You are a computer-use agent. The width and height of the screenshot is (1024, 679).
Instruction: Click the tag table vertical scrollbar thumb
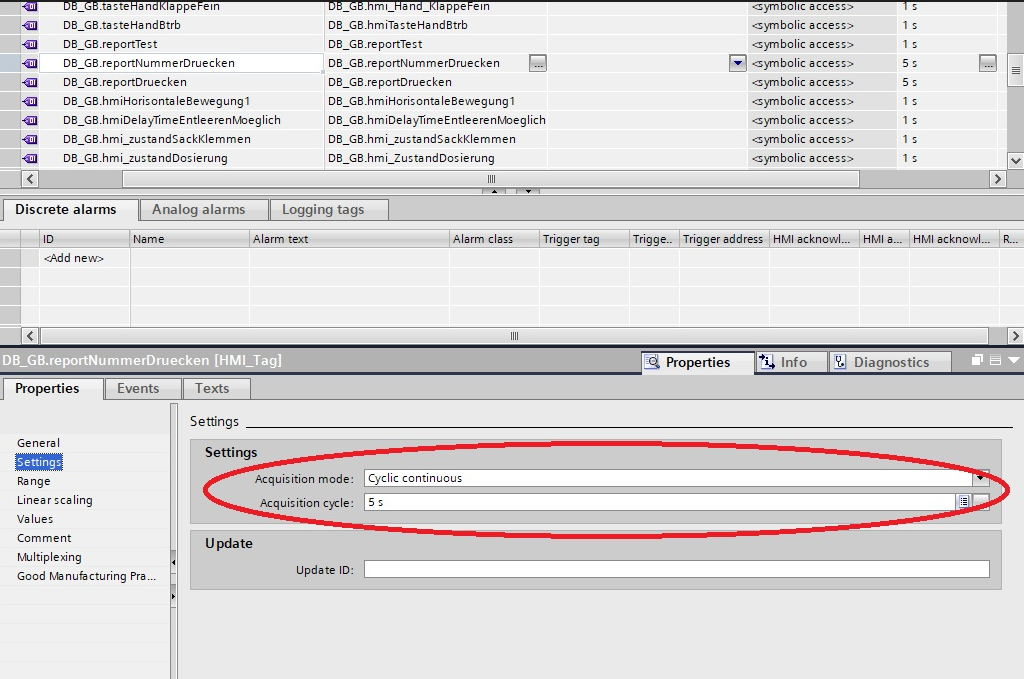point(1016,71)
